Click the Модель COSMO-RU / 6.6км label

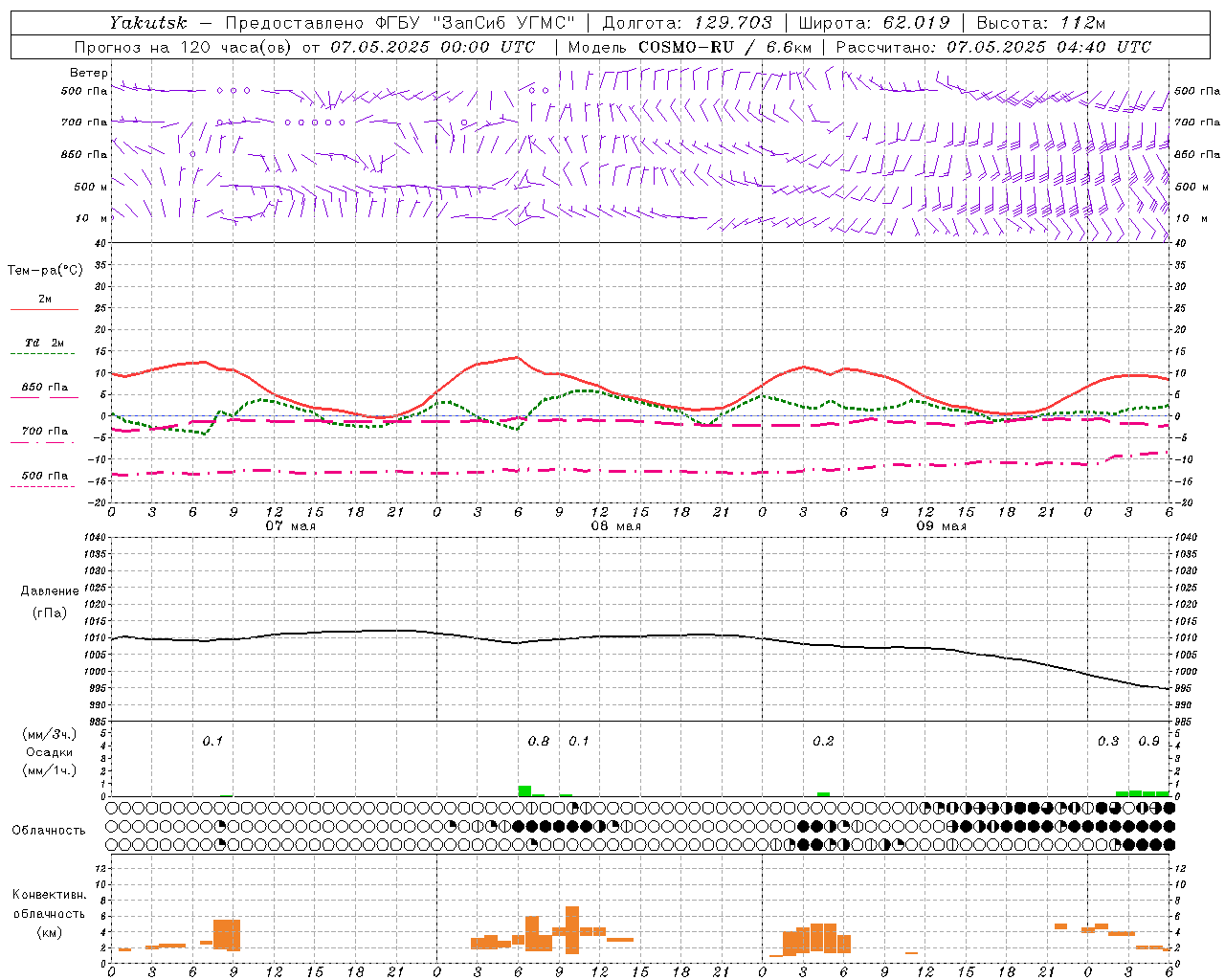tap(690, 47)
